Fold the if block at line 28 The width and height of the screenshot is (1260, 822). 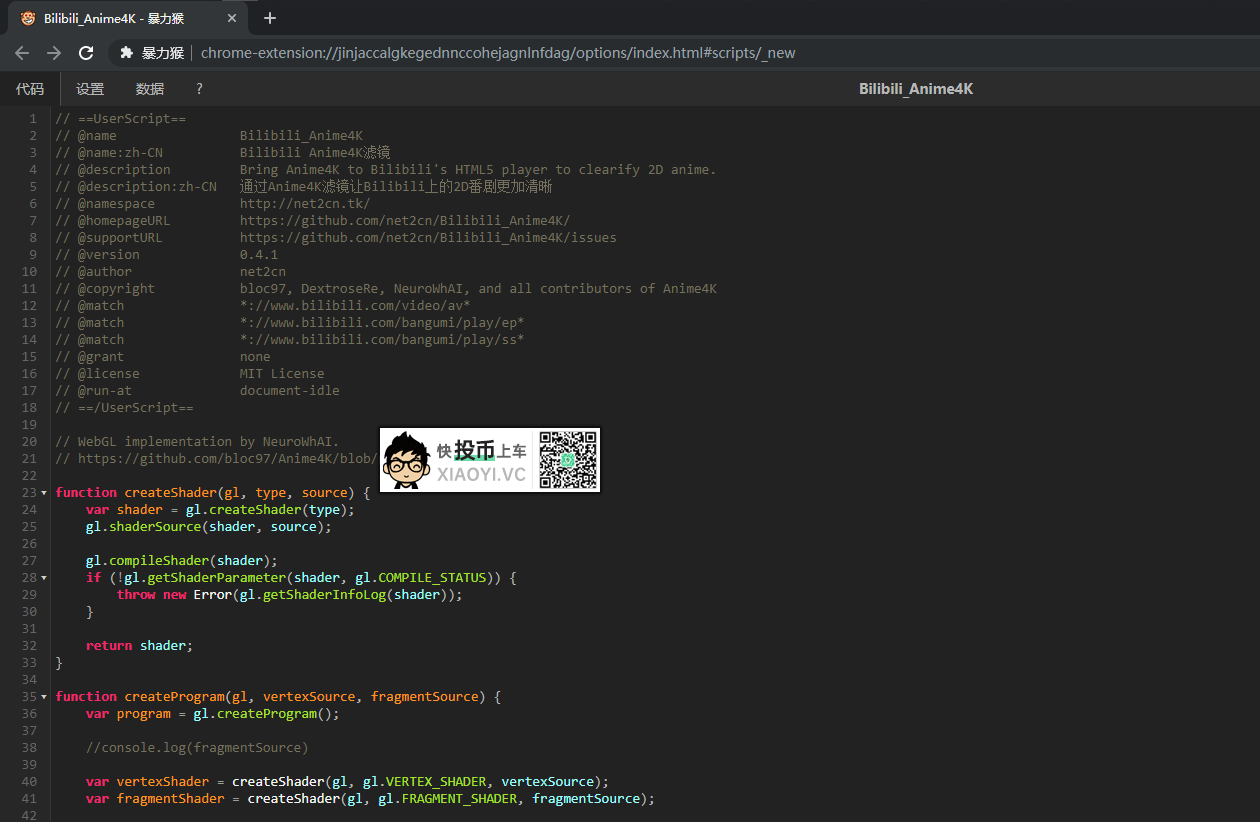coord(44,578)
